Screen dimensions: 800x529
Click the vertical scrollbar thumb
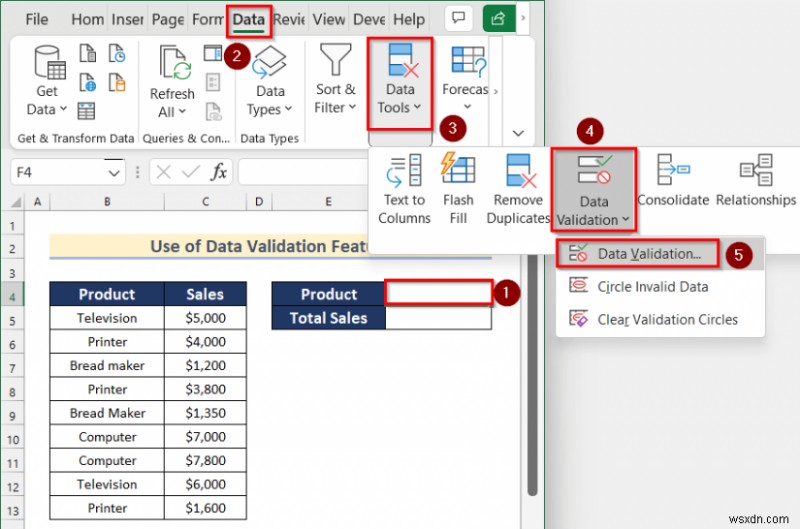point(532,375)
